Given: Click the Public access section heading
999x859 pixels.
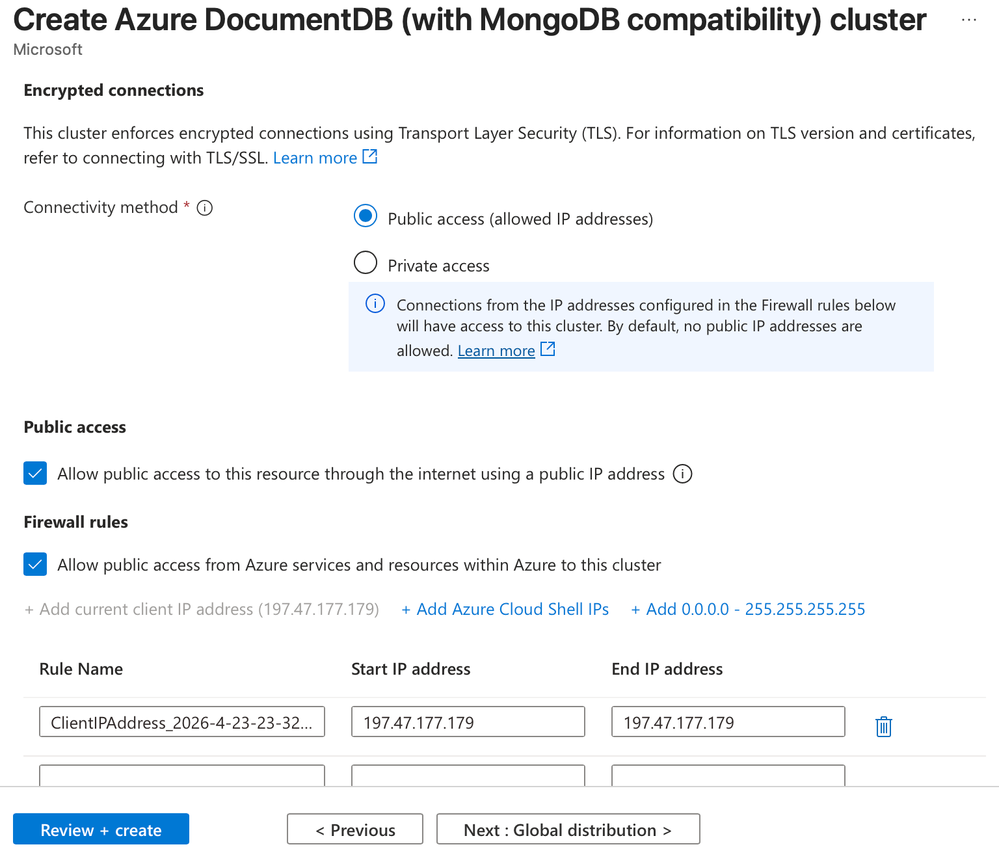Looking at the screenshot, I should pos(75,427).
